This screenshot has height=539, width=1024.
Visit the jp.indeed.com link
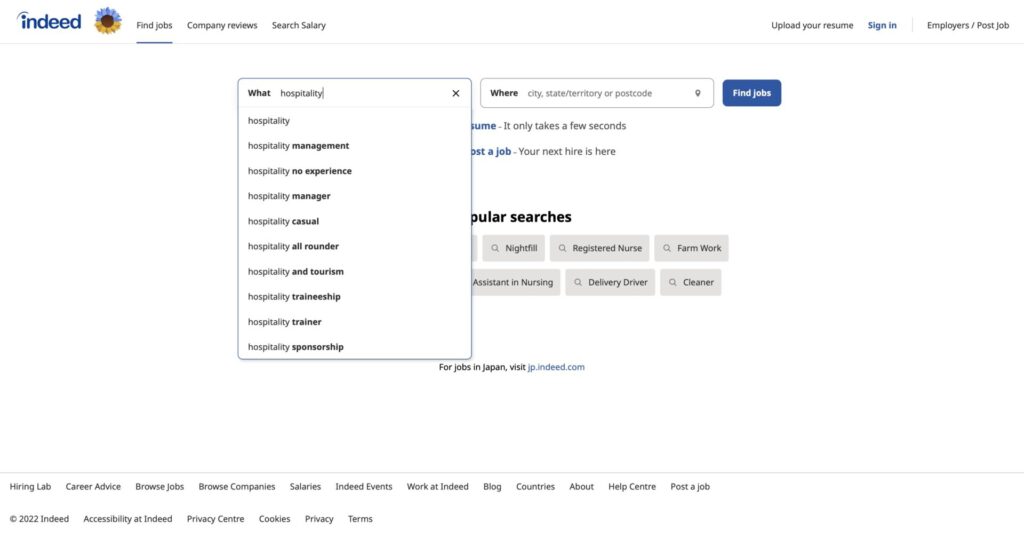(556, 367)
